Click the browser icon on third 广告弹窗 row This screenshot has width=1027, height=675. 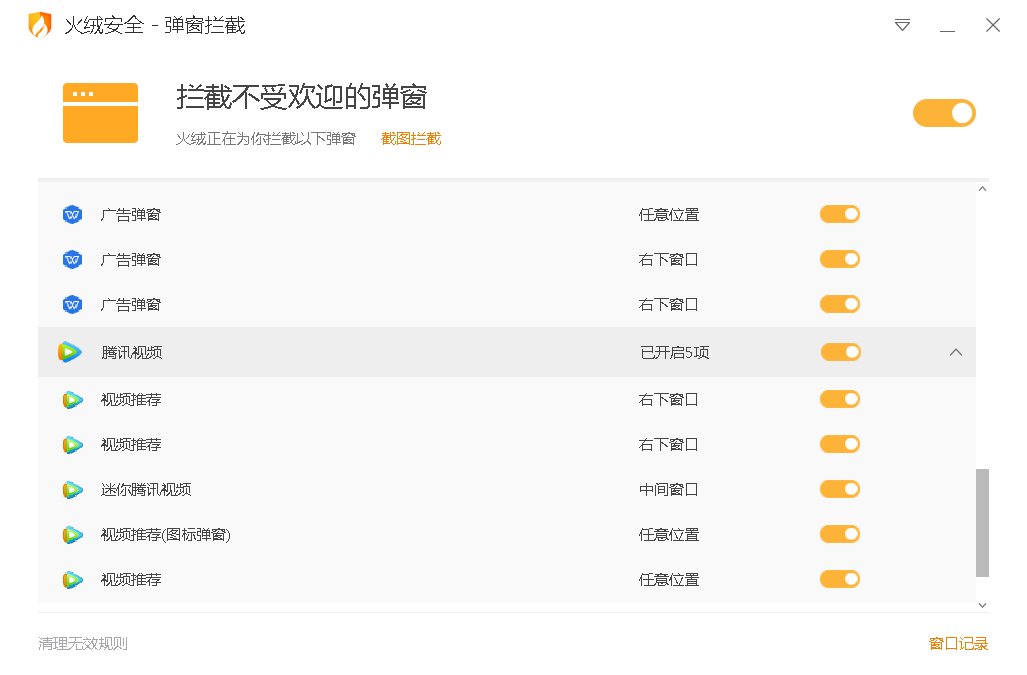coord(71,304)
